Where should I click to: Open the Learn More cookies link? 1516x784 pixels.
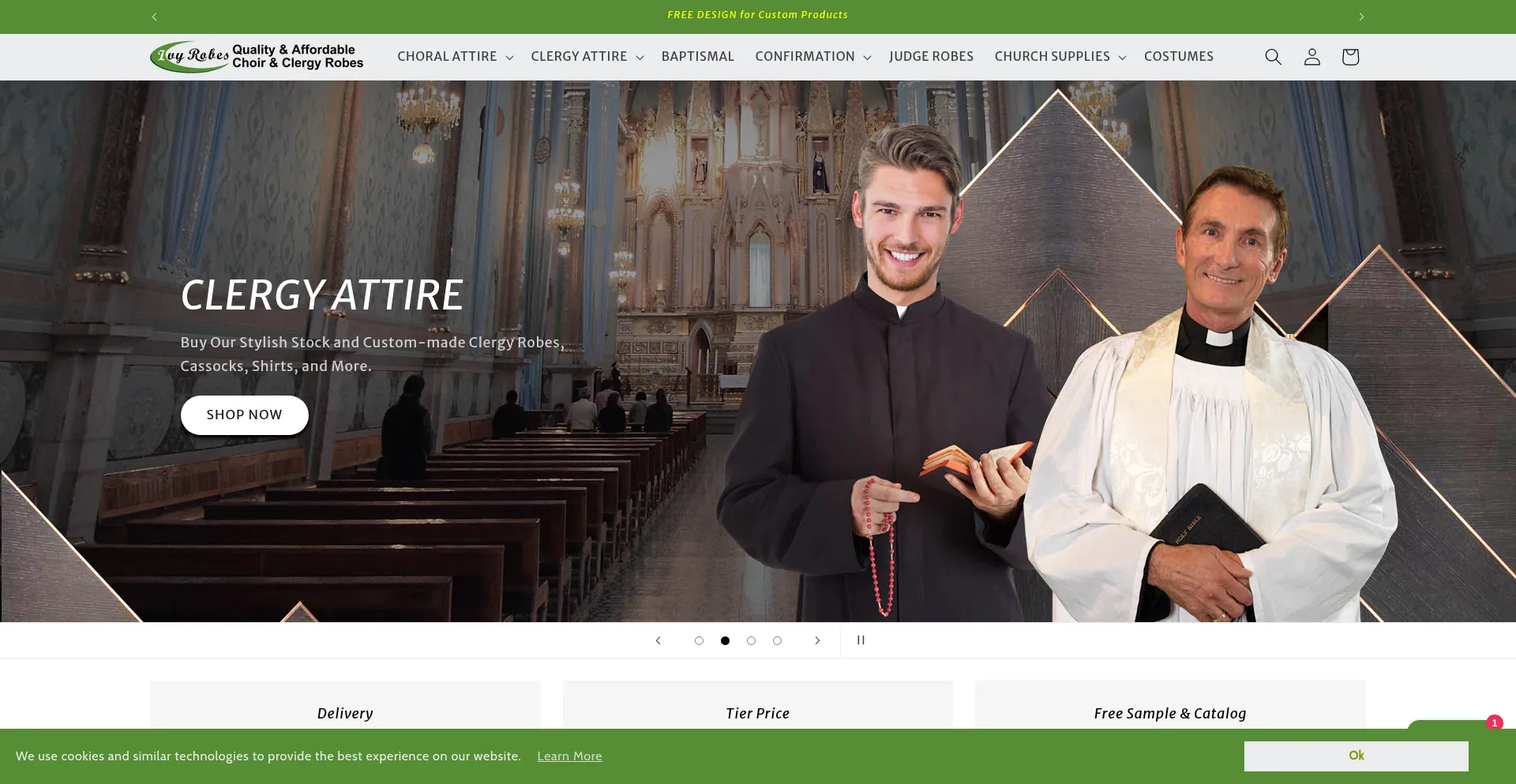click(569, 756)
